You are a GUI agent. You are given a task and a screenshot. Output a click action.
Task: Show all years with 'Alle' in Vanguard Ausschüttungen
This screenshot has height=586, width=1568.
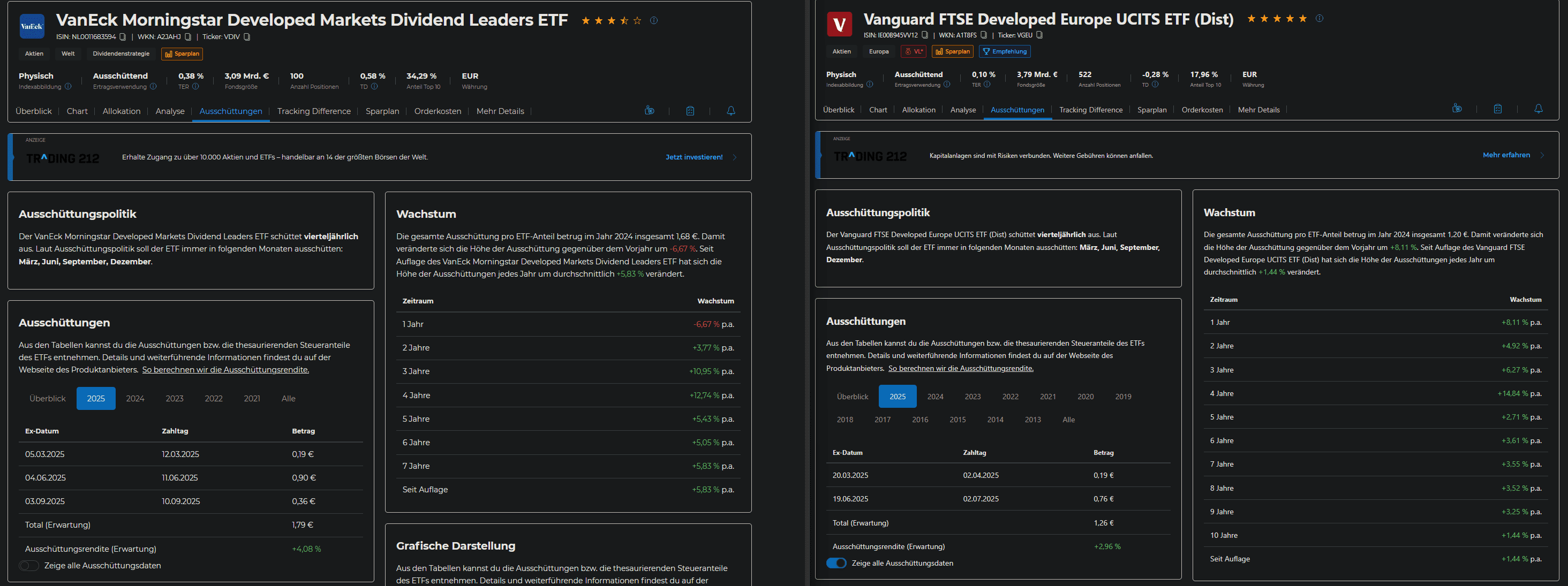tap(1068, 420)
